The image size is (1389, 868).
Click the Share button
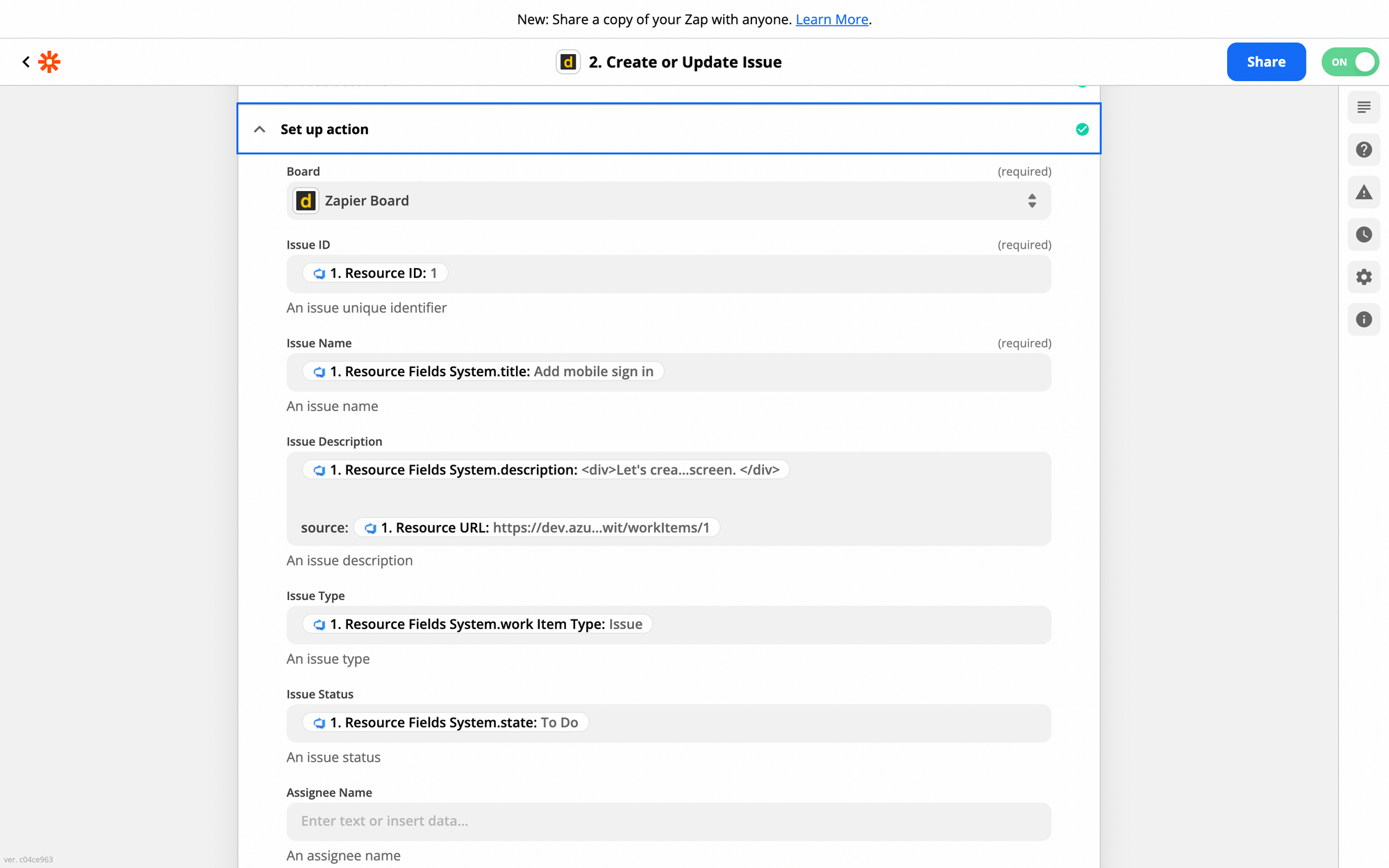tap(1265, 62)
